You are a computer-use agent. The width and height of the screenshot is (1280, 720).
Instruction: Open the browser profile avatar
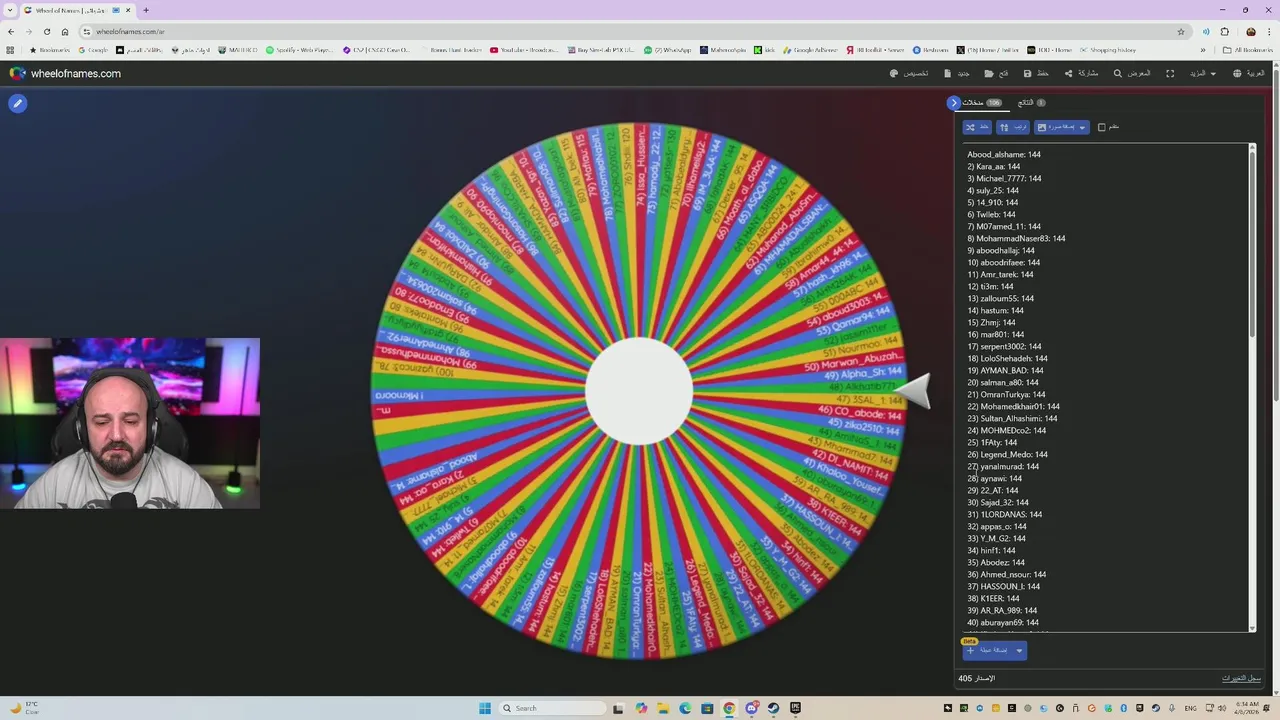point(1251,31)
